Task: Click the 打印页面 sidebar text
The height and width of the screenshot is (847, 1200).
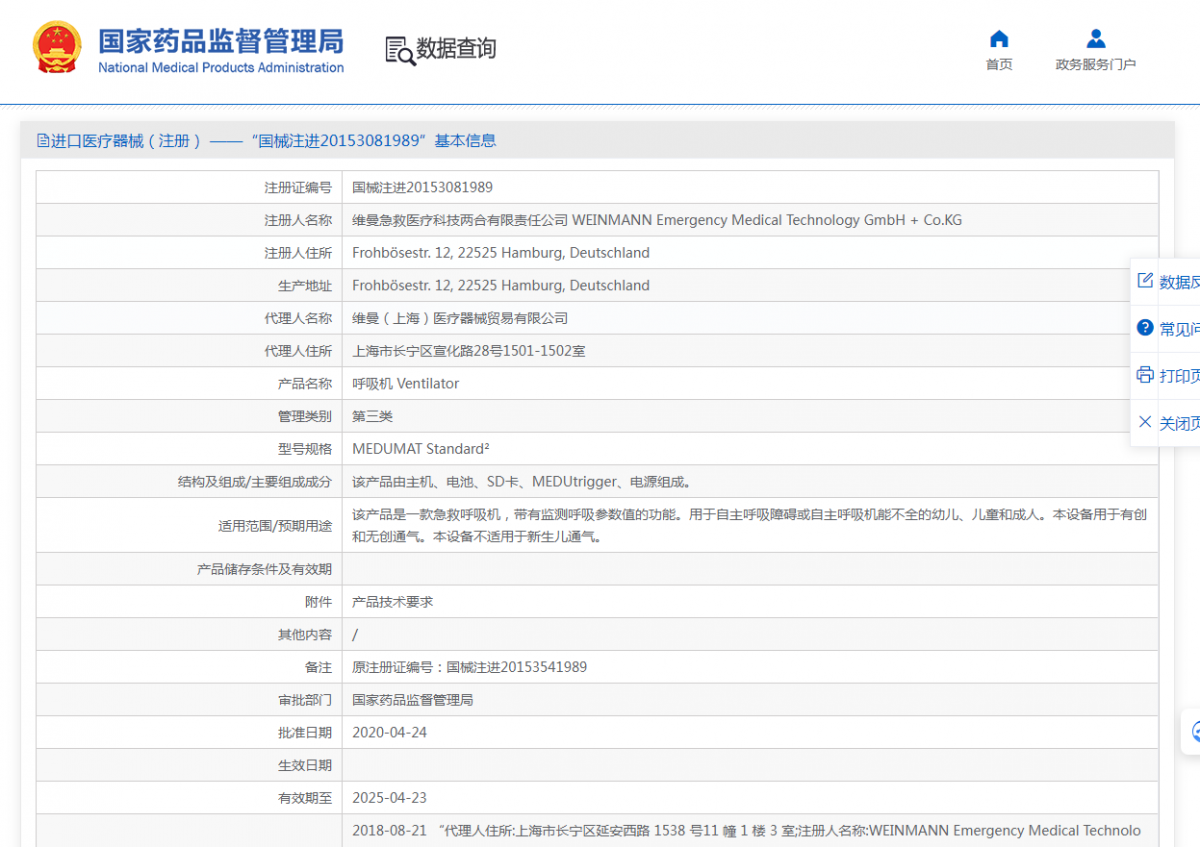Action: [1180, 376]
